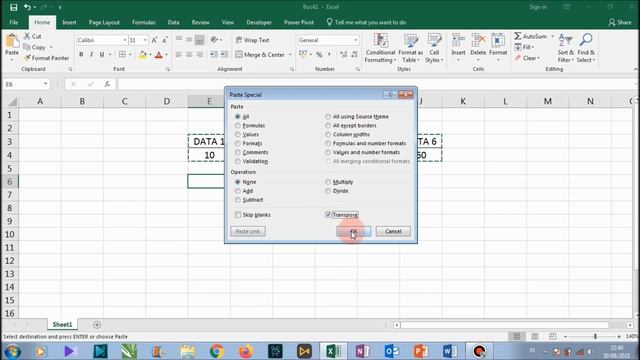Click OK in Paste Special dialog
The image size is (640, 360).
pyautogui.click(x=353, y=231)
